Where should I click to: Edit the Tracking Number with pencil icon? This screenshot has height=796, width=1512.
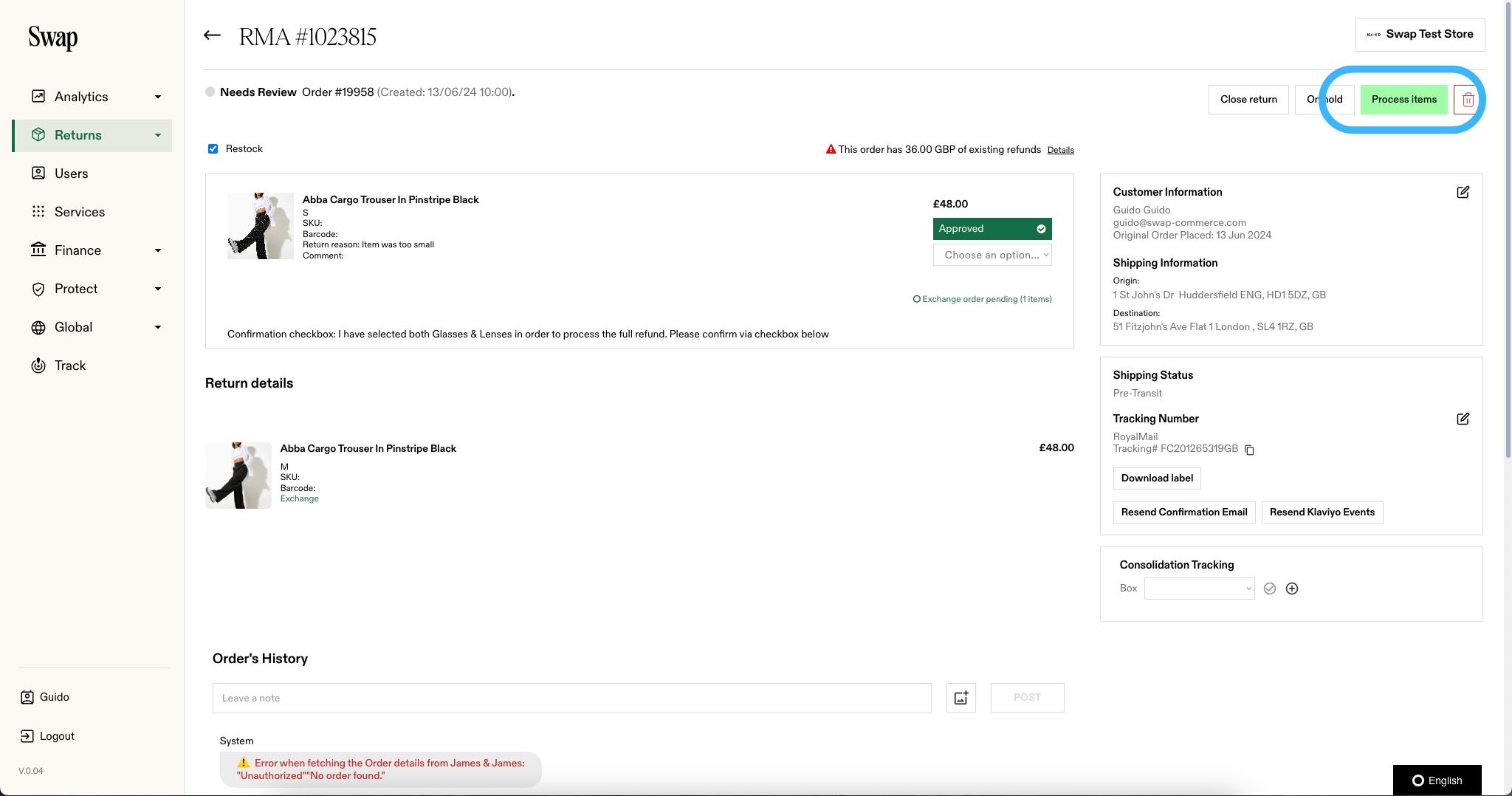point(1463,419)
